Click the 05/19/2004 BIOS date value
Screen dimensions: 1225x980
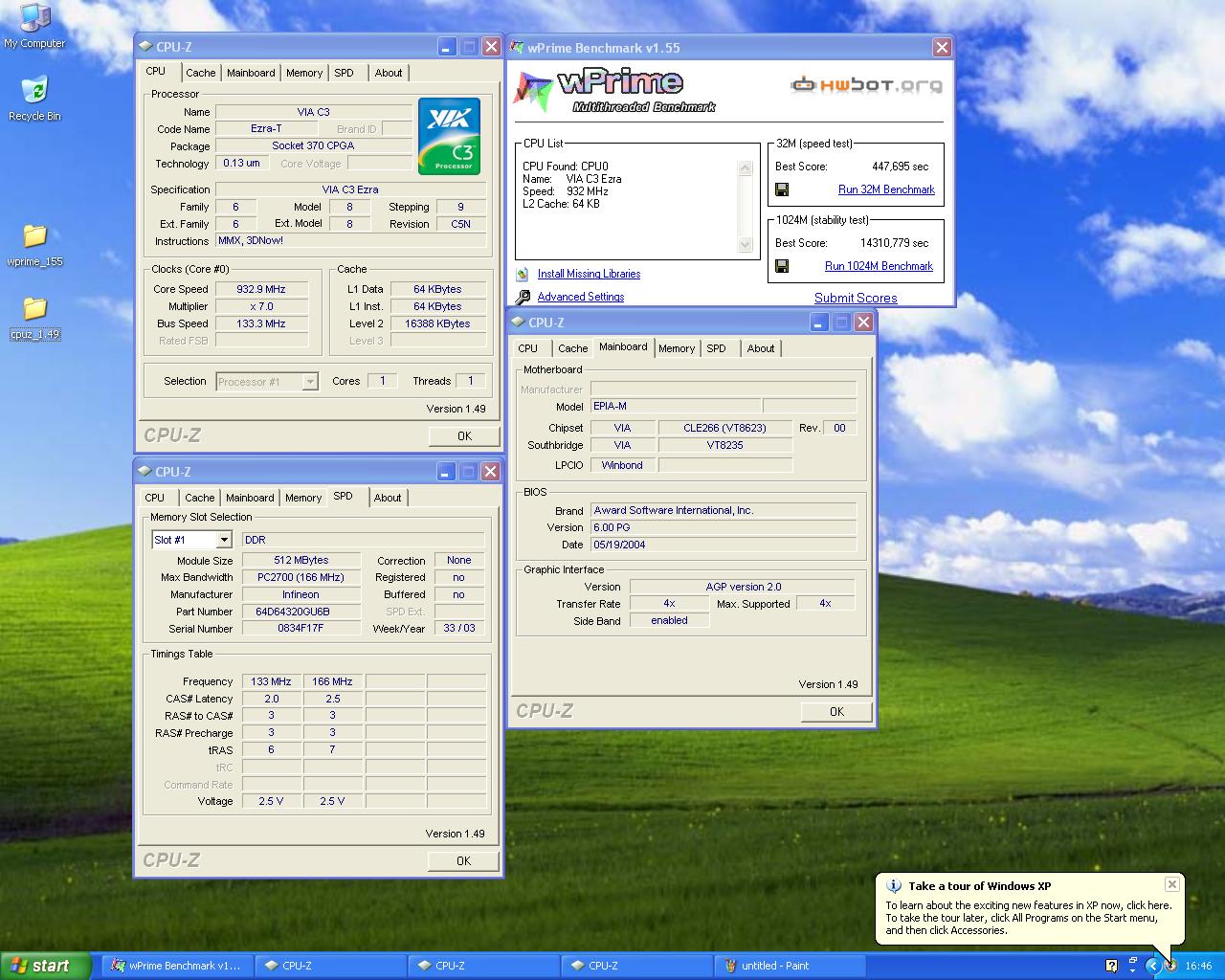[724, 545]
